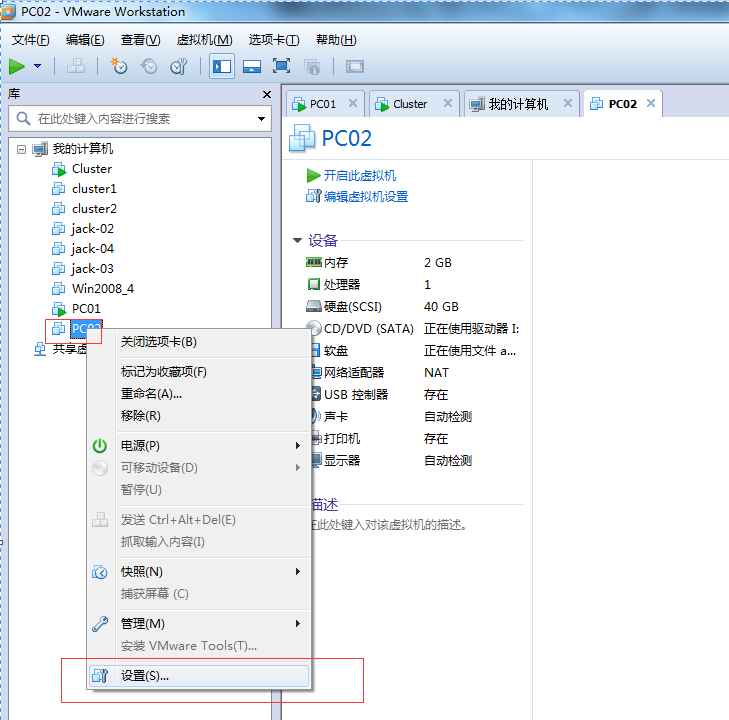
Task: Click the 硬盘(SCSI) device icon
Action: click(x=314, y=307)
